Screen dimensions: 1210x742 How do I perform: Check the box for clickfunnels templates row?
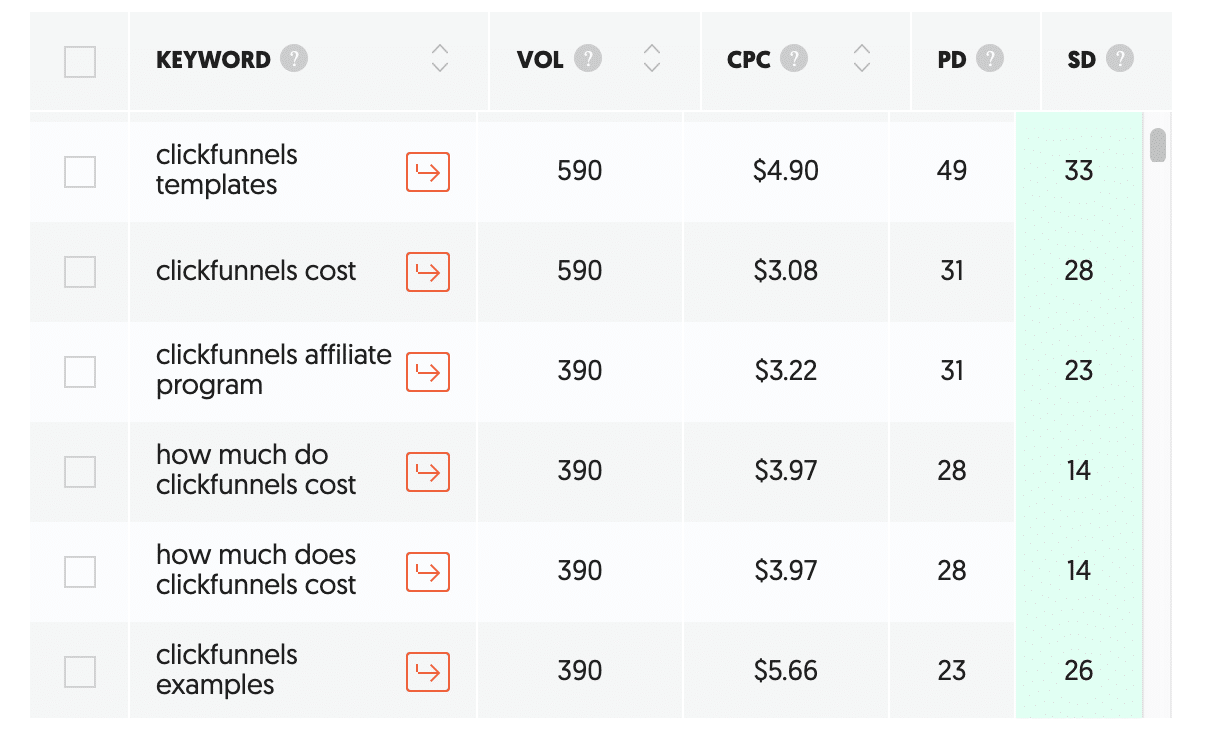80,172
